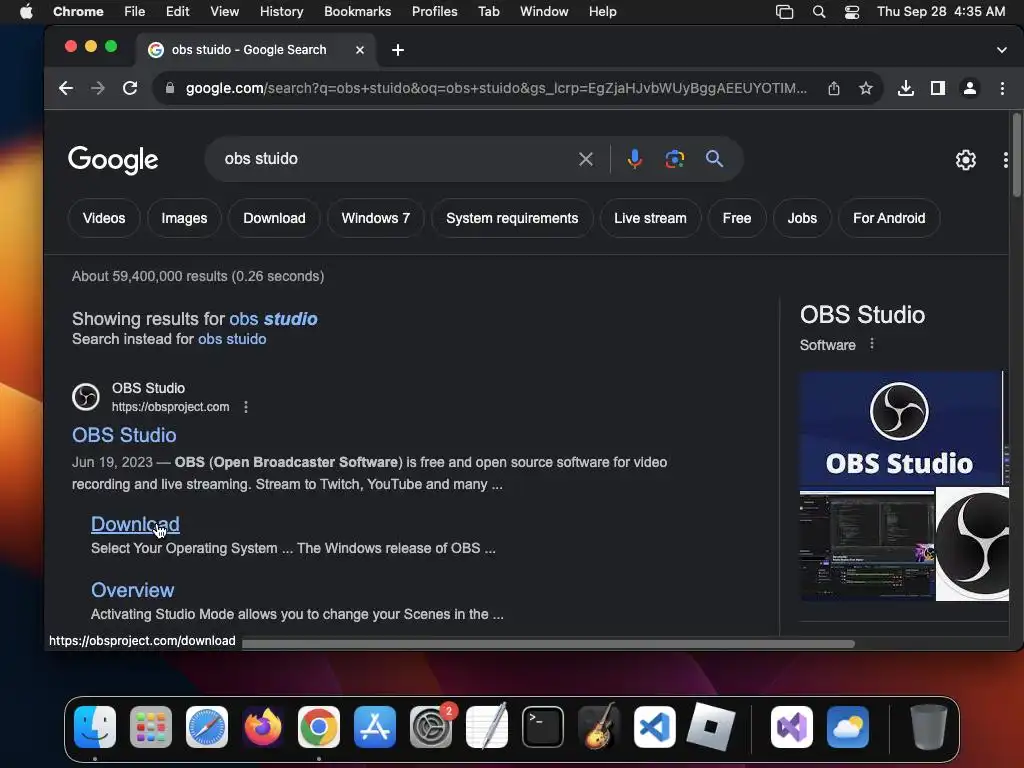Click the horizontal scrollbar at page bottom
This screenshot has width=1024, height=768.
point(548,644)
